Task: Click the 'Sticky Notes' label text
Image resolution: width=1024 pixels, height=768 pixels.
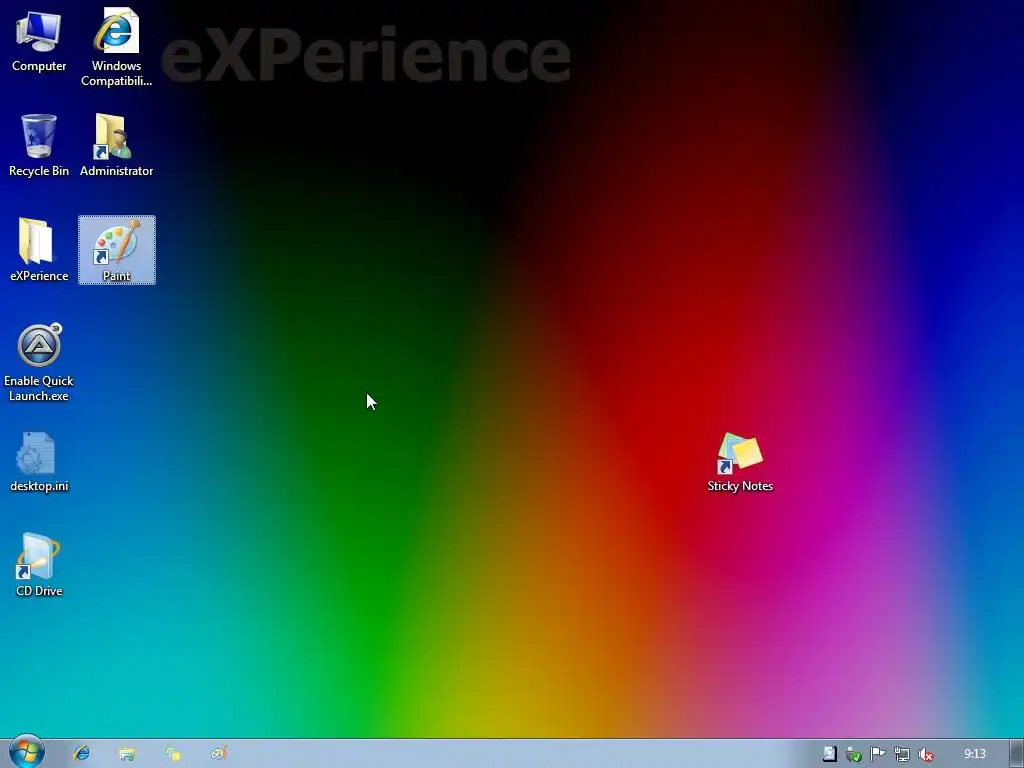Action: (740, 485)
